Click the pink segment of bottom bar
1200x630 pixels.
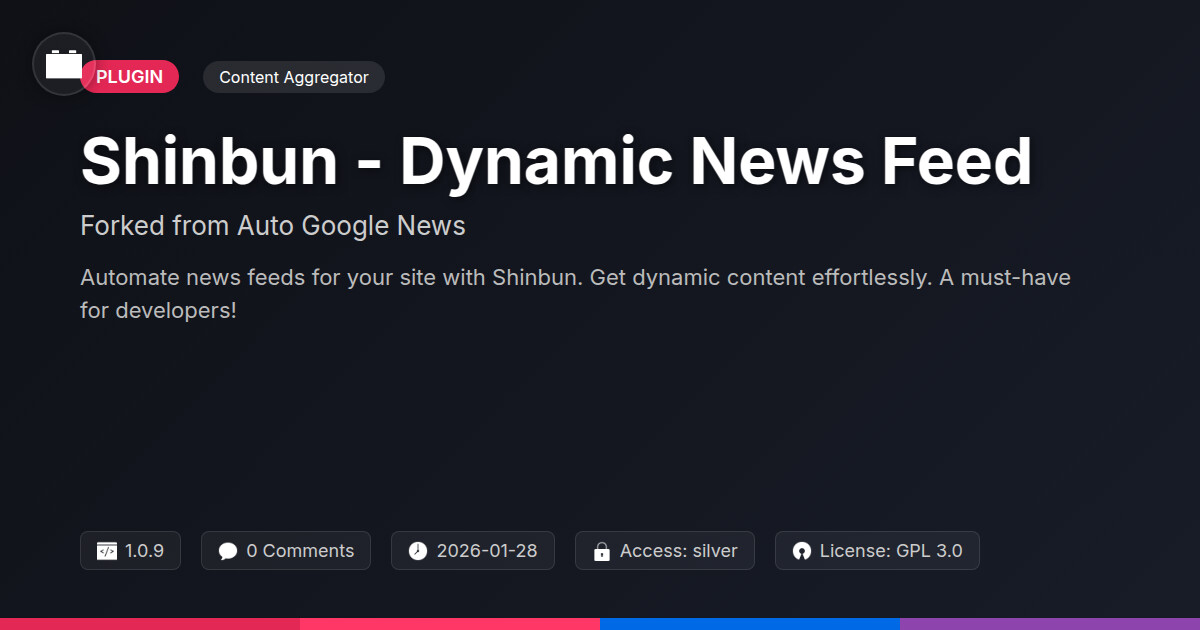pyautogui.click(x=450, y=623)
